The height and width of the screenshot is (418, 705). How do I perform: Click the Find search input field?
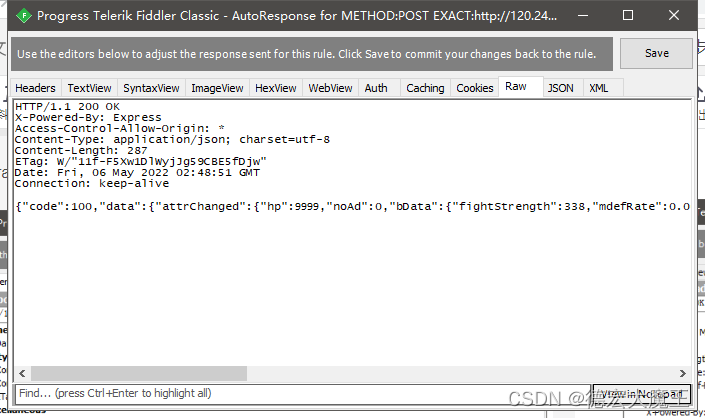click(302, 394)
